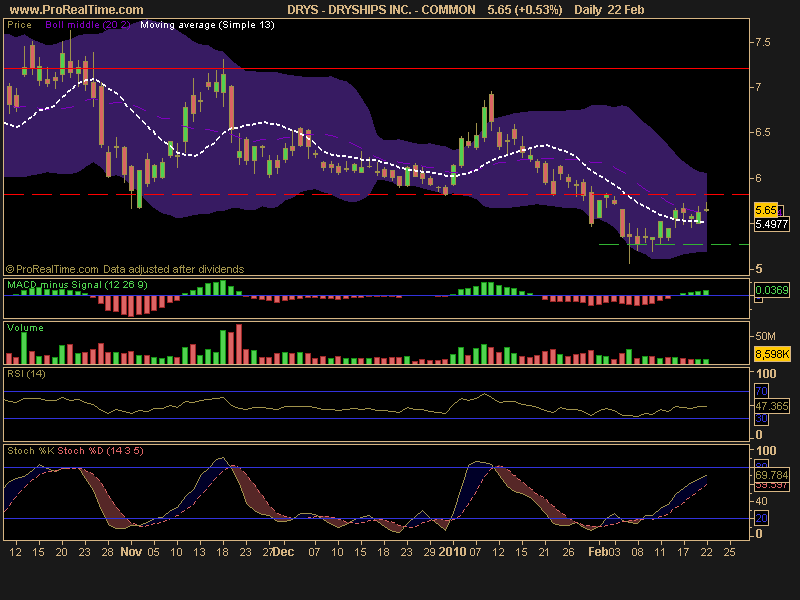Click the 50M volume axis label
Viewport: 800px width, 600px height.
point(765,336)
